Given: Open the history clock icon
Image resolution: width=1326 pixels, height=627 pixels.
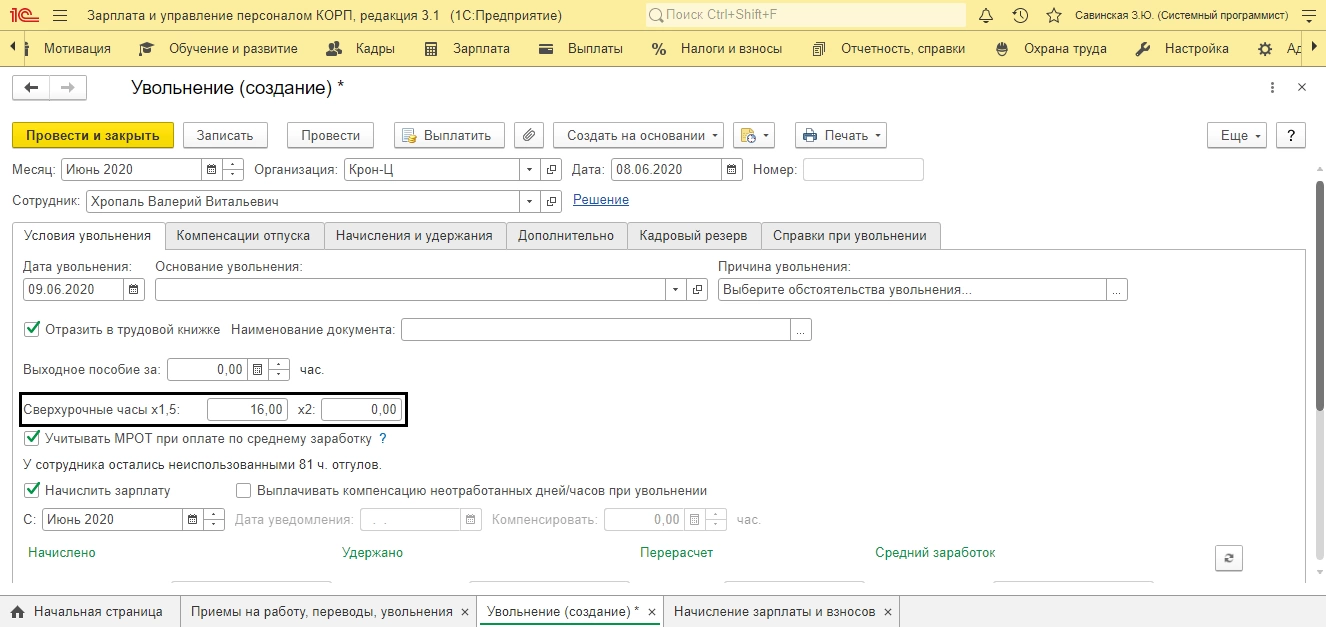Looking at the screenshot, I should coord(1020,16).
